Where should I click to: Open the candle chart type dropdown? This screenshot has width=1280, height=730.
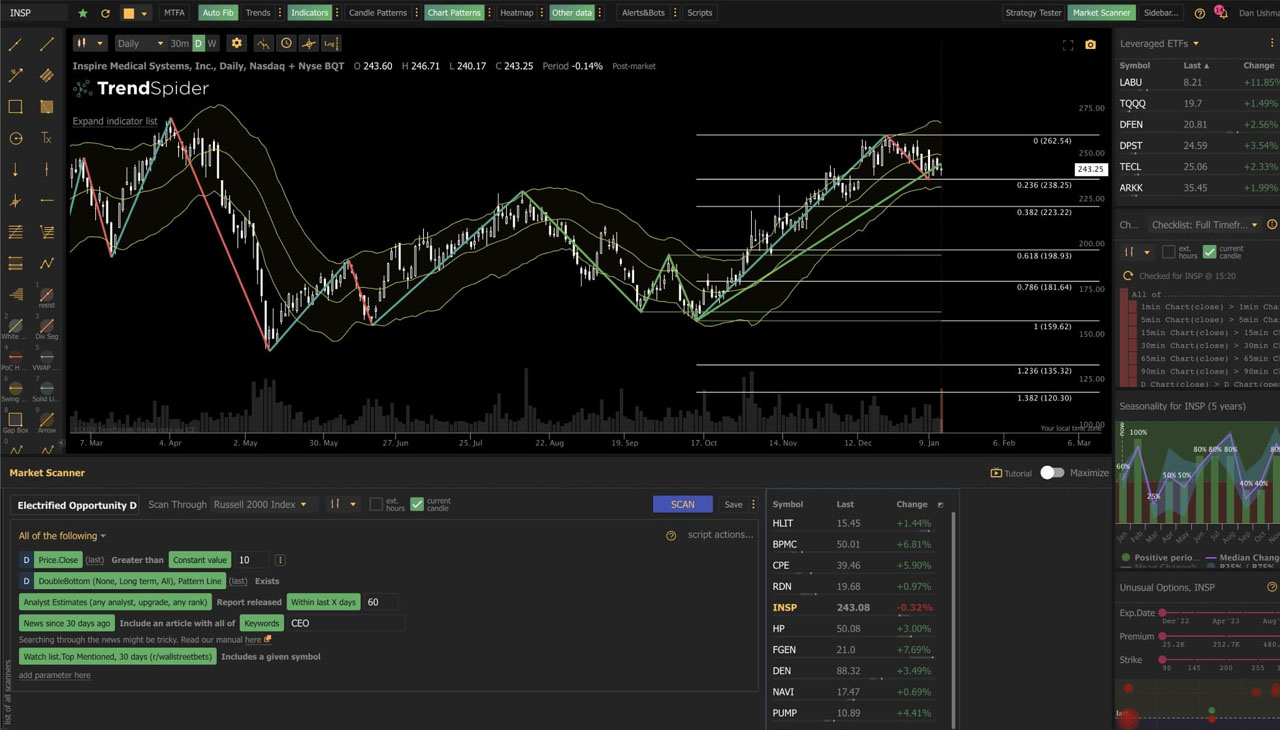(90, 43)
